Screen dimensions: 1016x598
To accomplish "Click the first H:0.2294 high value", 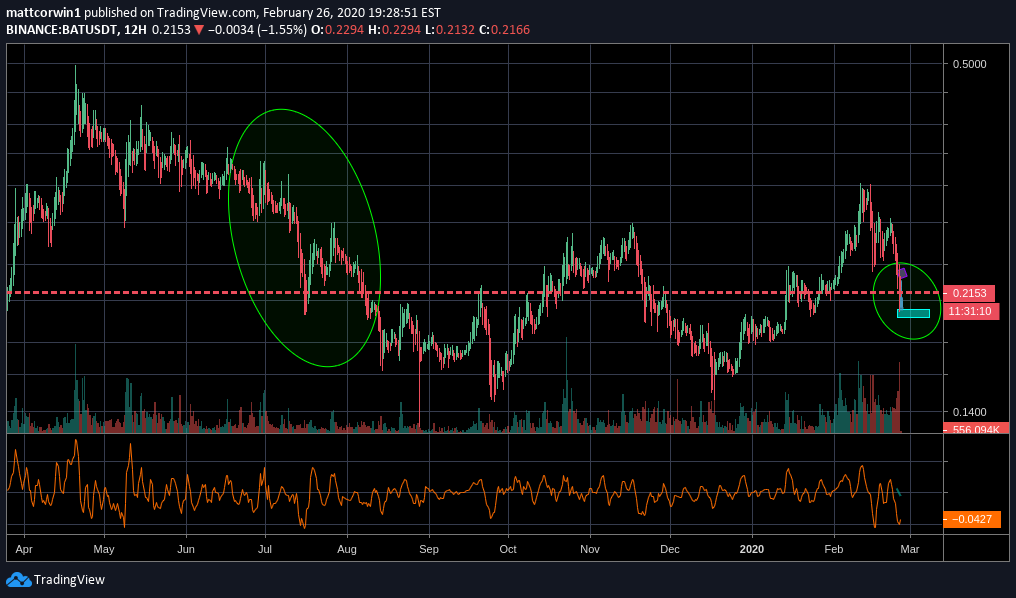I will point(393,30).
